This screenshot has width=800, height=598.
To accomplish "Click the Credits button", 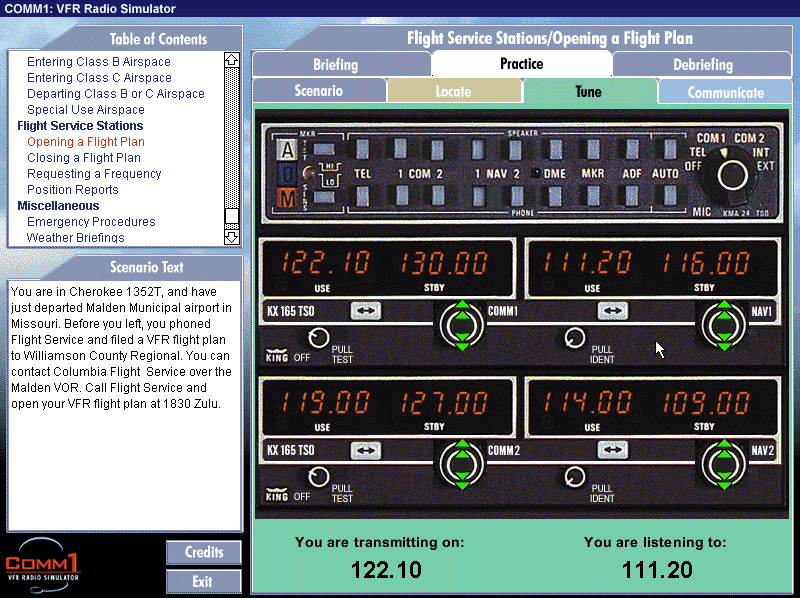I will tap(204, 553).
